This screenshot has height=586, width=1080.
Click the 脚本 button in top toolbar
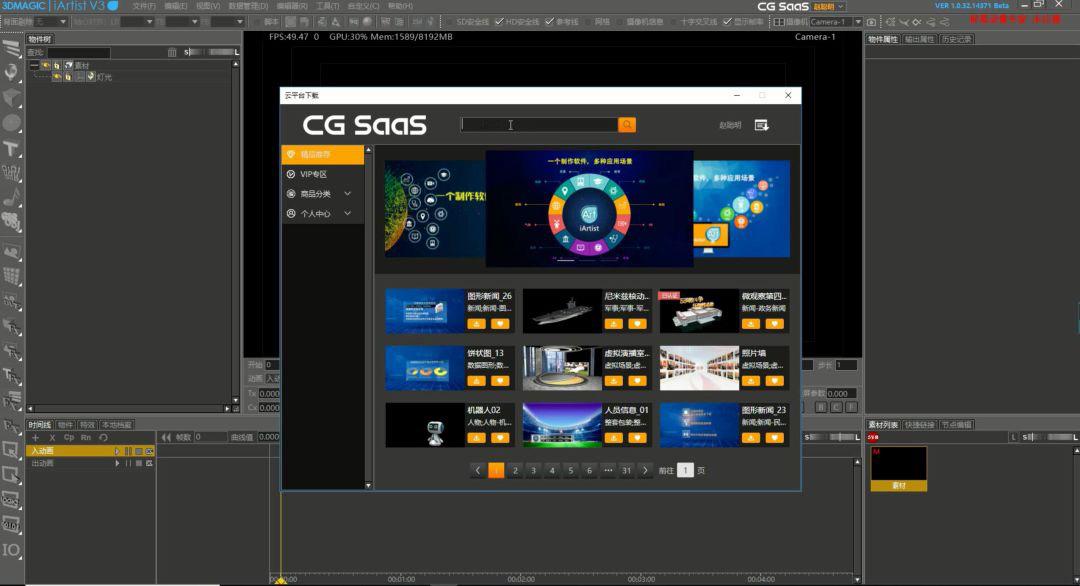272,22
